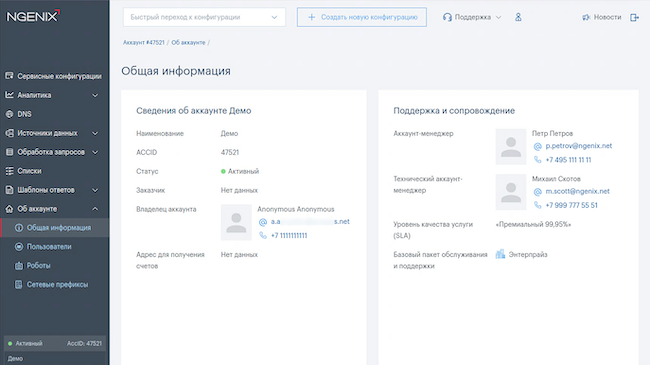Click the Энтерпрайз package text
This screenshot has width=650, height=365.
click(x=528, y=254)
